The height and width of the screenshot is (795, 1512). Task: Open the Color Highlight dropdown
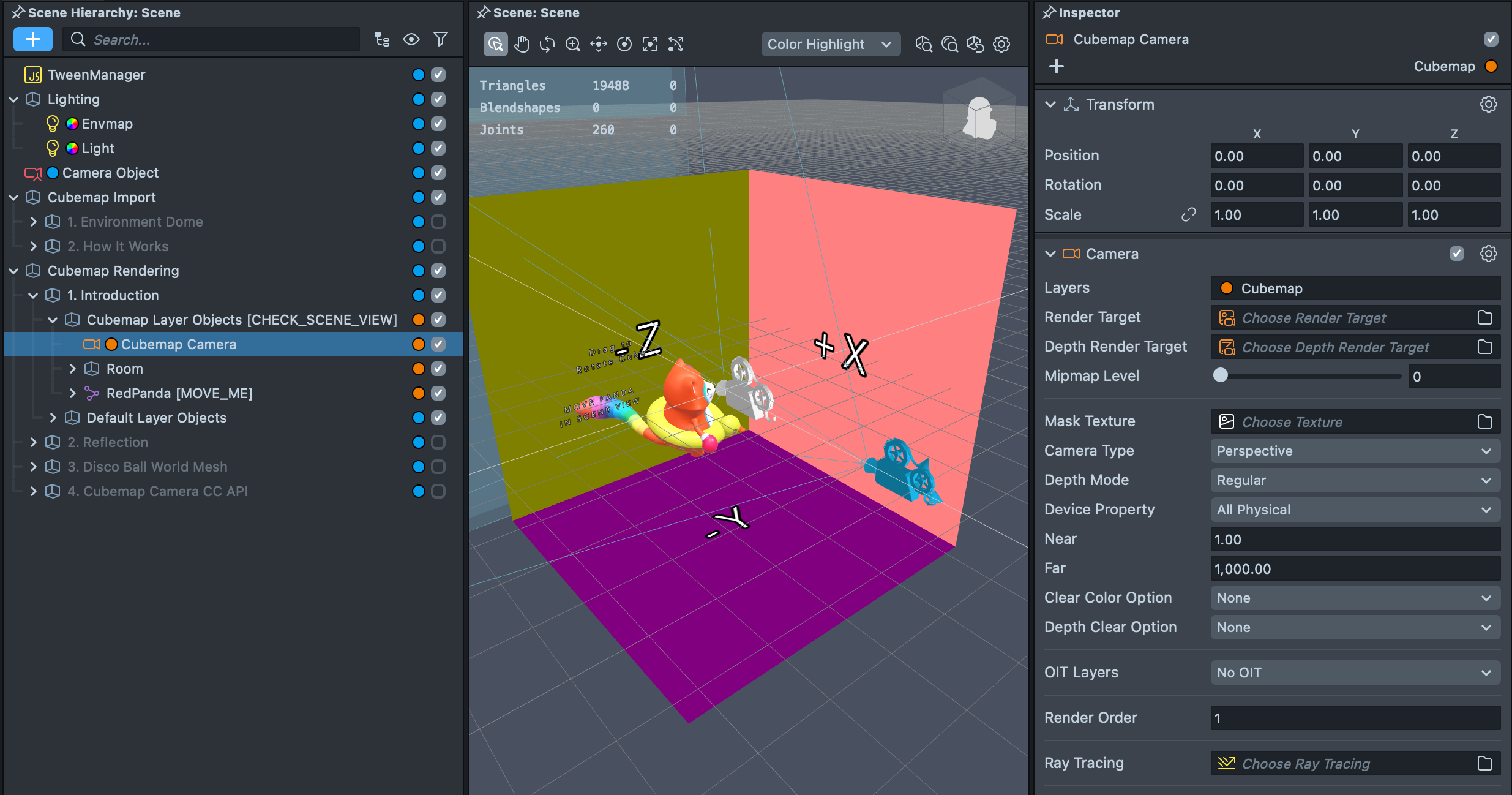(x=829, y=44)
